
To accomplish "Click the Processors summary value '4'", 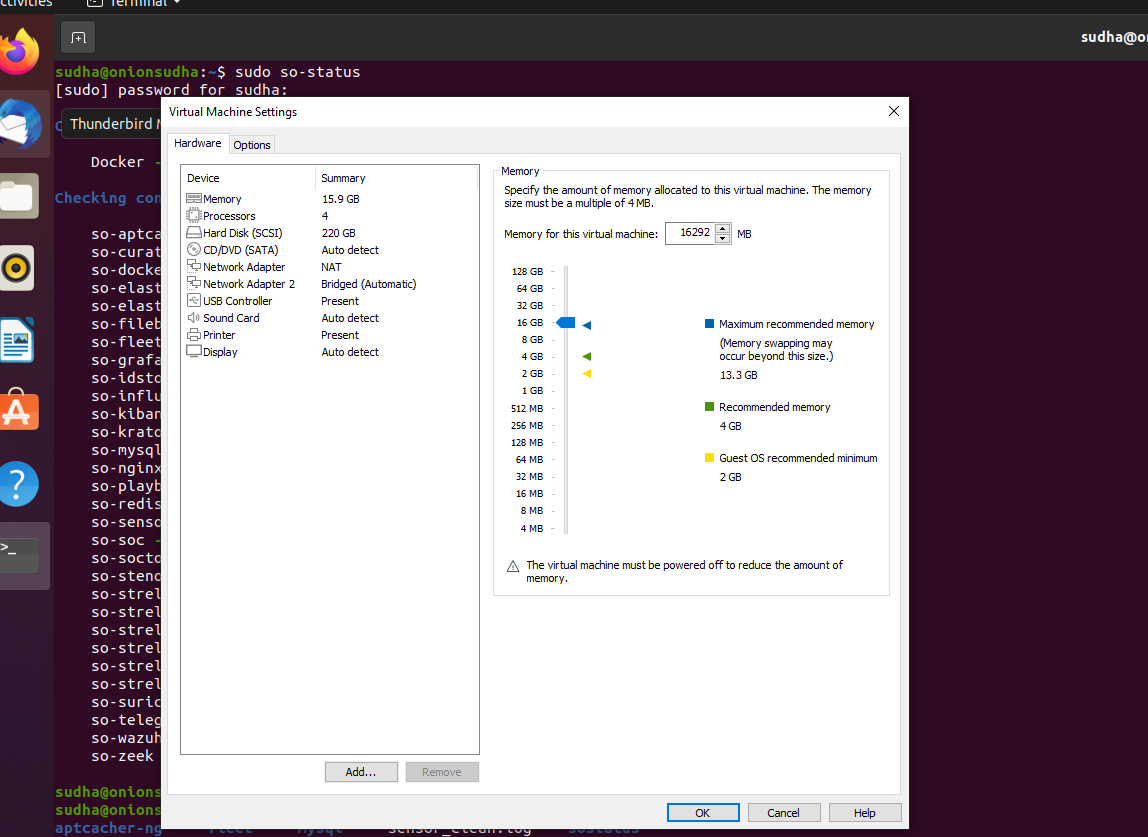I will coord(325,216).
